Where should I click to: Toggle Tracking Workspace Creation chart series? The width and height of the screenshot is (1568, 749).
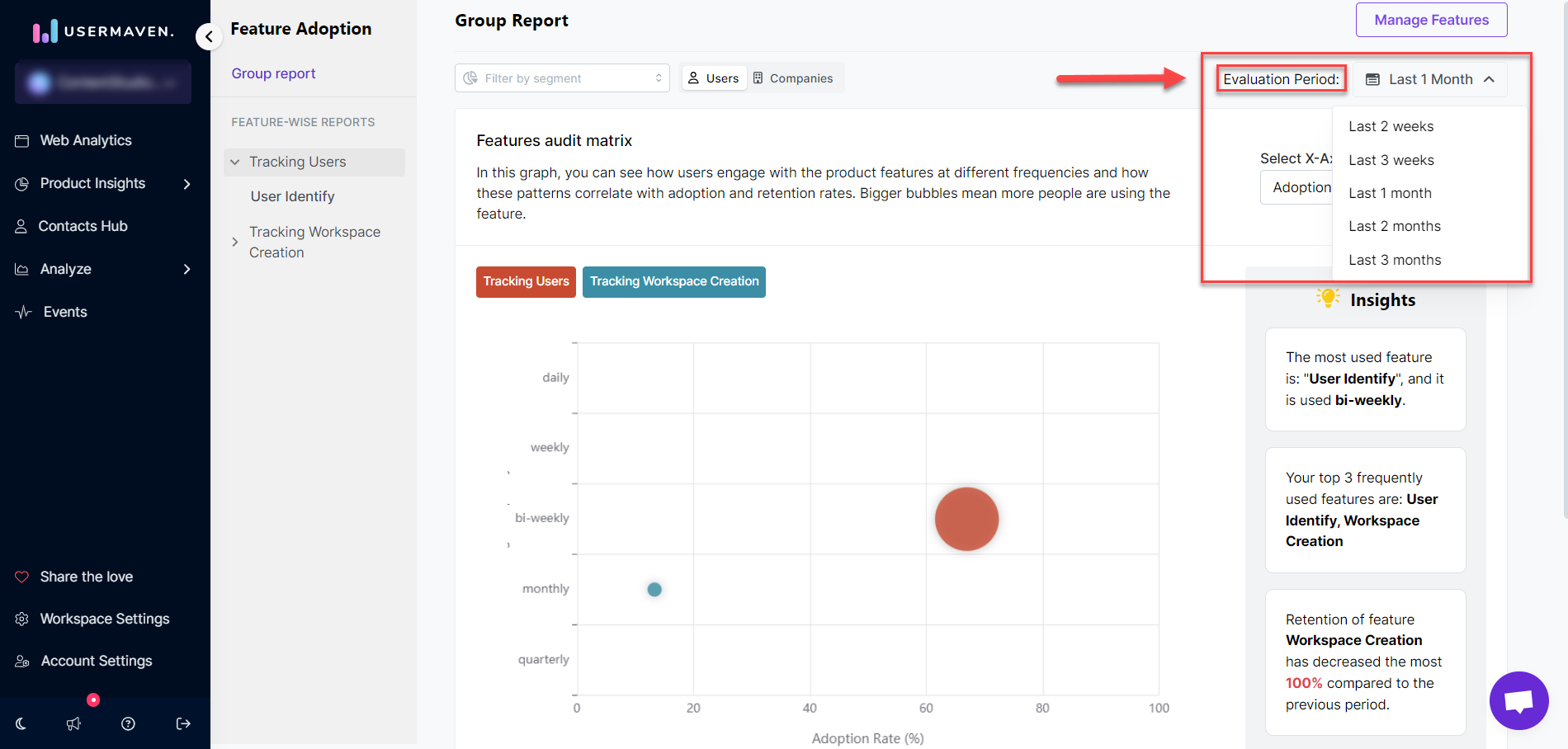pyautogui.click(x=673, y=281)
